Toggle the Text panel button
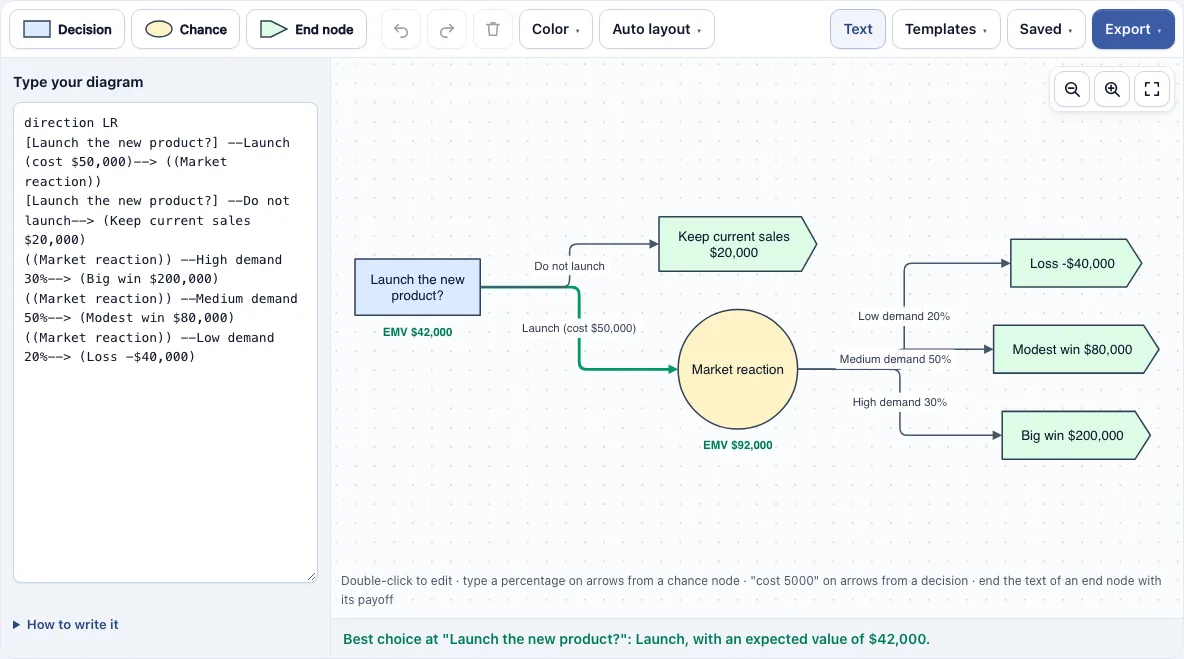The image size is (1184, 659). tap(858, 29)
